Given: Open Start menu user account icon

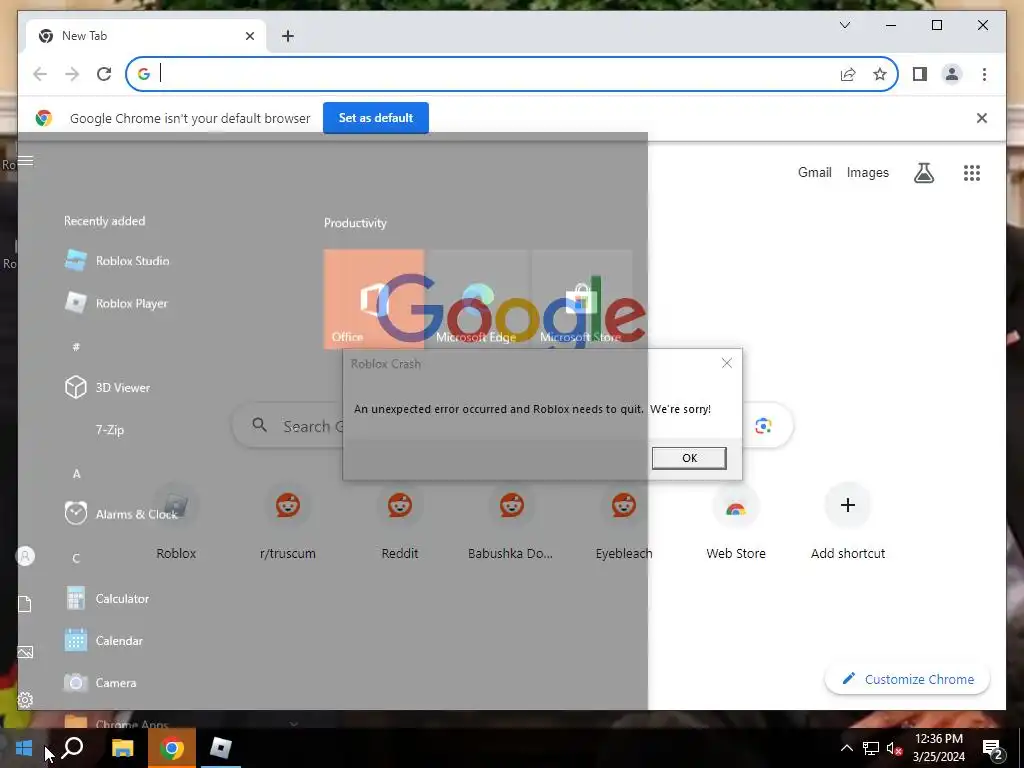Looking at the screenshot, I should click(25, 556).
